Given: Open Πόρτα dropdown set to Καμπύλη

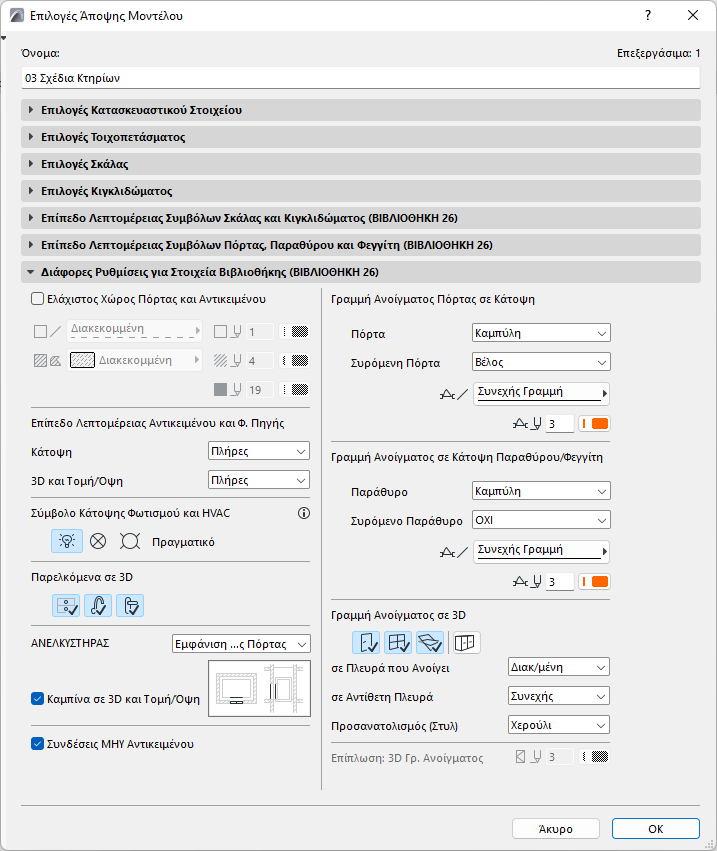Looking at the screenshot, I should click(541, 333).
